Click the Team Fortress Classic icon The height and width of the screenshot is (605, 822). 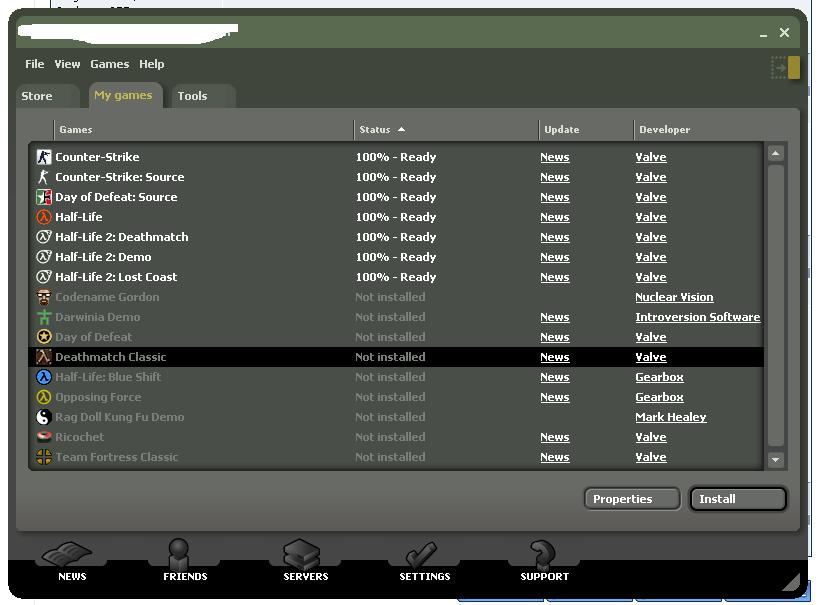[x=44, y=457]
